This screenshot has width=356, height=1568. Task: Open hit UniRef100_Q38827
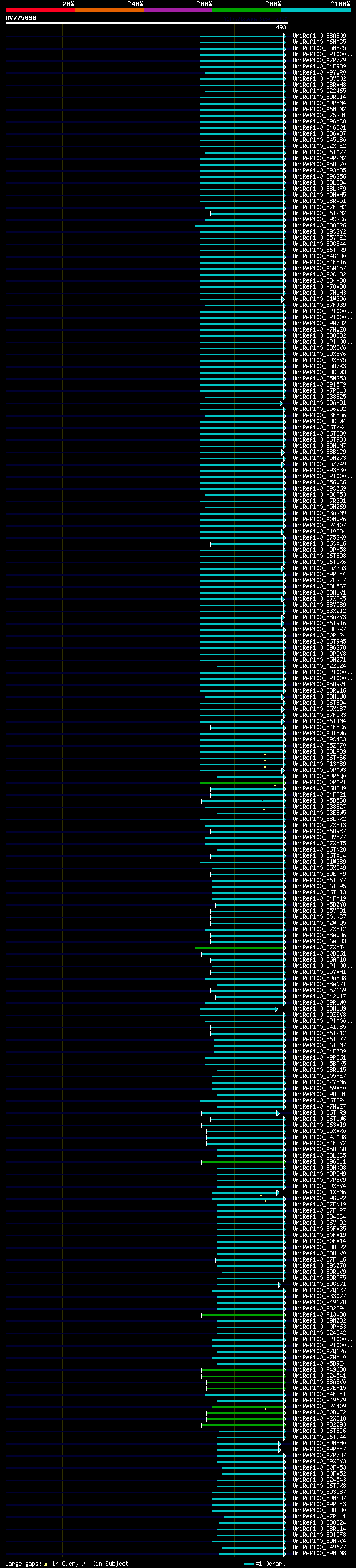click(319, 807)
